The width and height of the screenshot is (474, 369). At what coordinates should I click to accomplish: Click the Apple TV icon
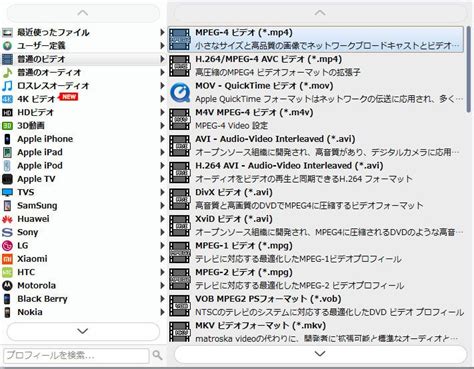click(x=7, y=179)
